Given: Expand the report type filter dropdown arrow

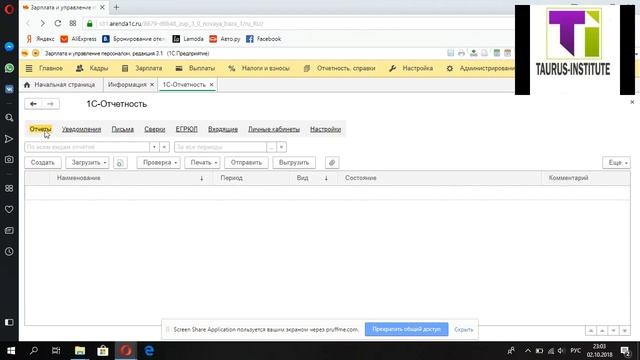Looking at the screenshot, I should click(x=154, y=147).
